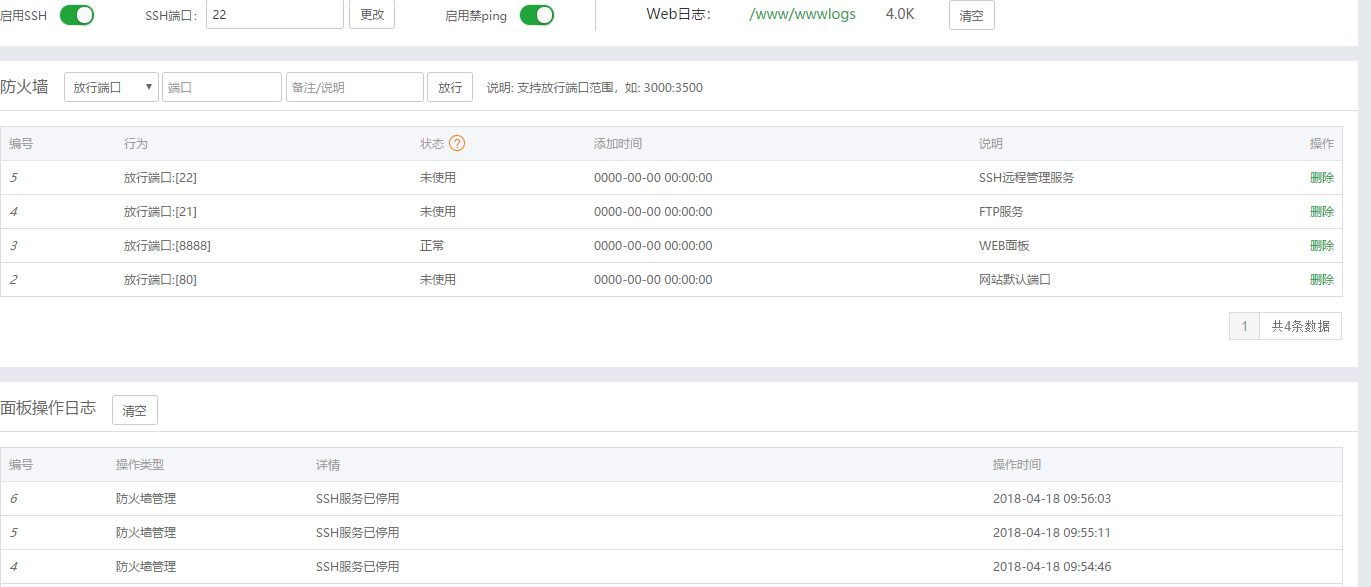Image resolution: width=1371 pixels, height=587 pixels.
Task: Click 更改 to change SSH port
Action: 371,15
